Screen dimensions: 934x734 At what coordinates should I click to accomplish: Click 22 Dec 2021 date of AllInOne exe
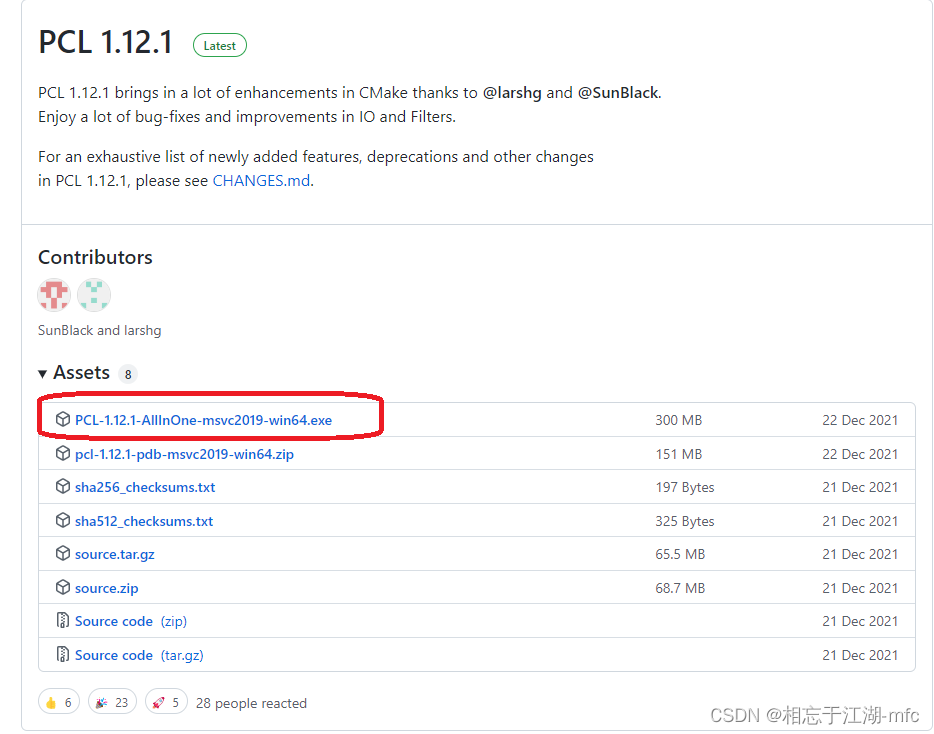pos(860,420)
